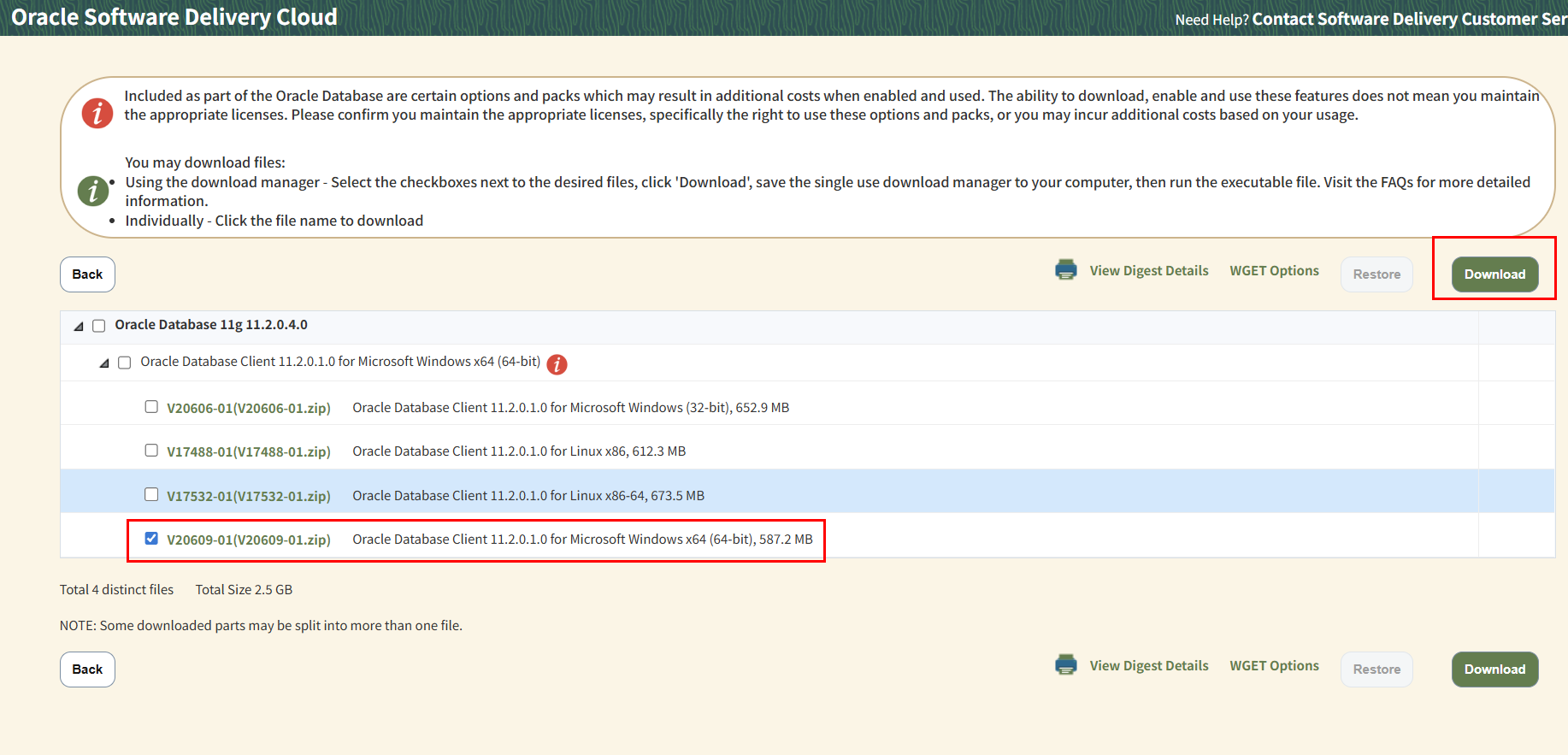
Task: Click the bottom printer icon beside View Digest Details
Action: (x=1065, y=665)
